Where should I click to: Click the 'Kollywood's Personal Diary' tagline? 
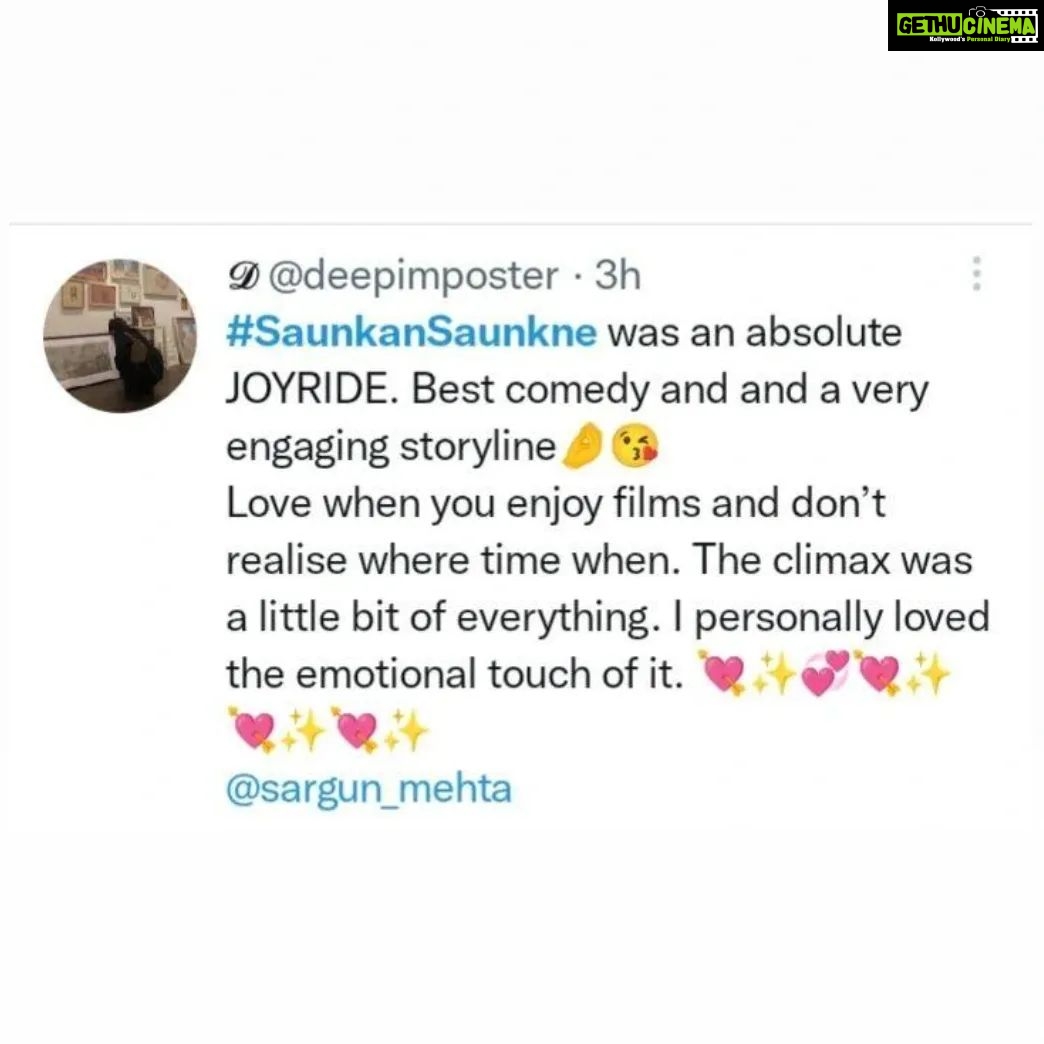[x=969, y=39]
